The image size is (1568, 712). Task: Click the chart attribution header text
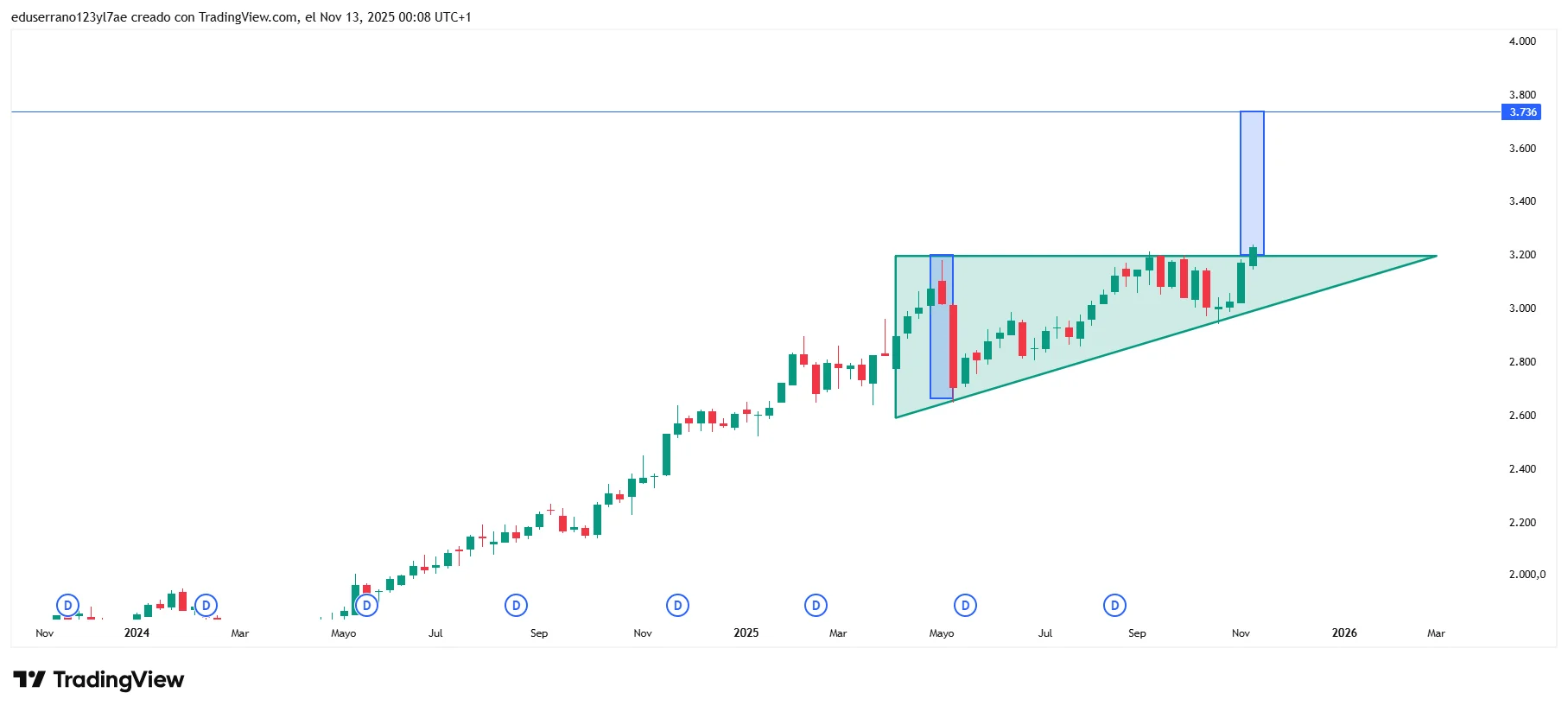[x=241, y=17]
